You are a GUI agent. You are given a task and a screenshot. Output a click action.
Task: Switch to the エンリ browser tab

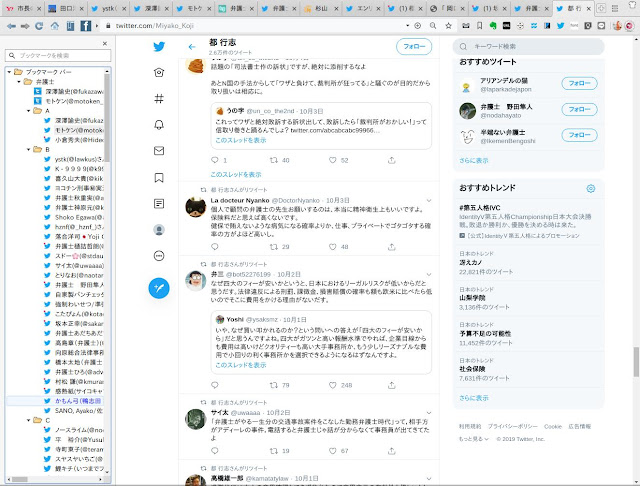(x=364, y=8)
